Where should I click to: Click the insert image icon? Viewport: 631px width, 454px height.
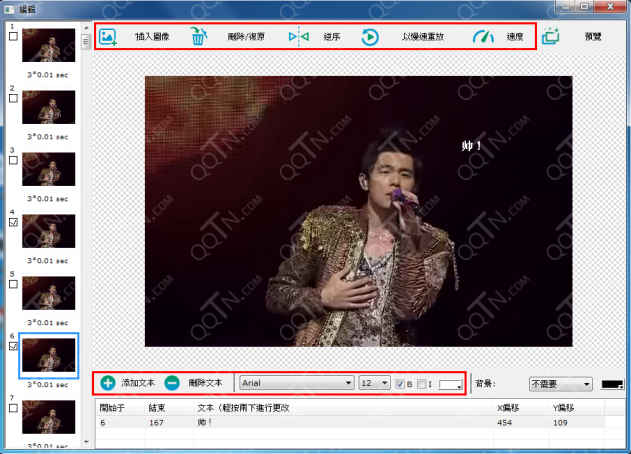(x=108, y=38)
